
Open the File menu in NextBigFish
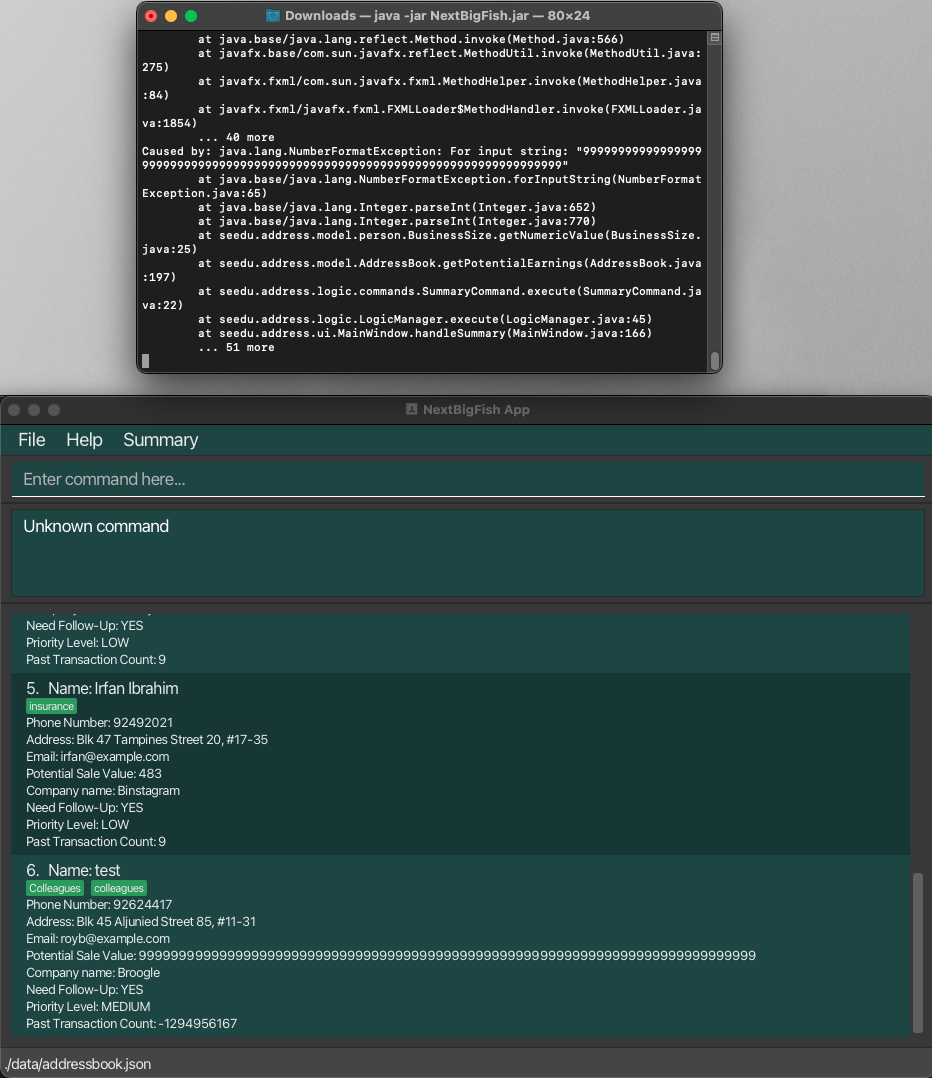click(x=32, y=440)
